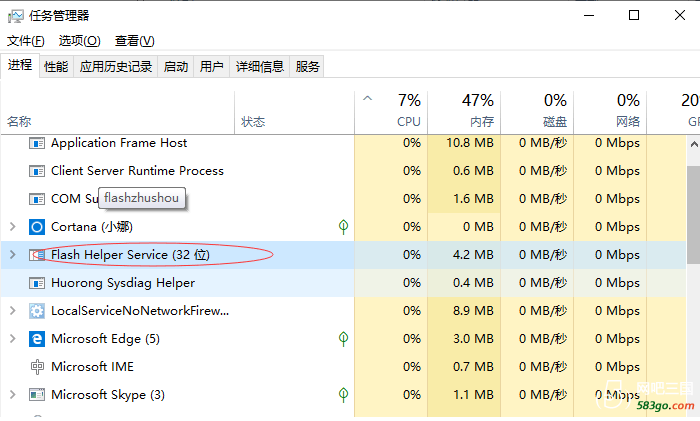Select the Microsoft IME row
Image resolution: width=700 pixels, height=421 pixels.
(x=343, y=367)
